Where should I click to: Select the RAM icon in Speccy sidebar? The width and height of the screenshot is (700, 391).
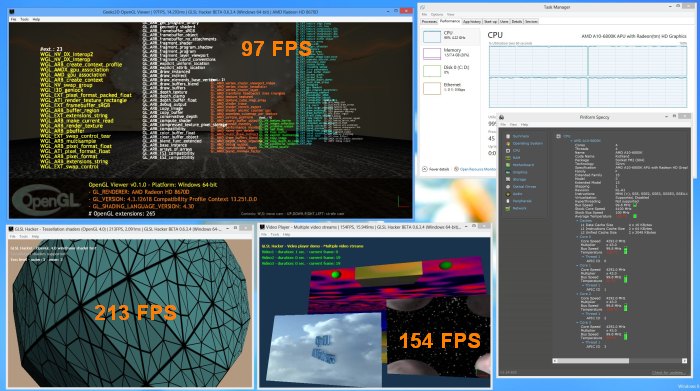point(508,158)
